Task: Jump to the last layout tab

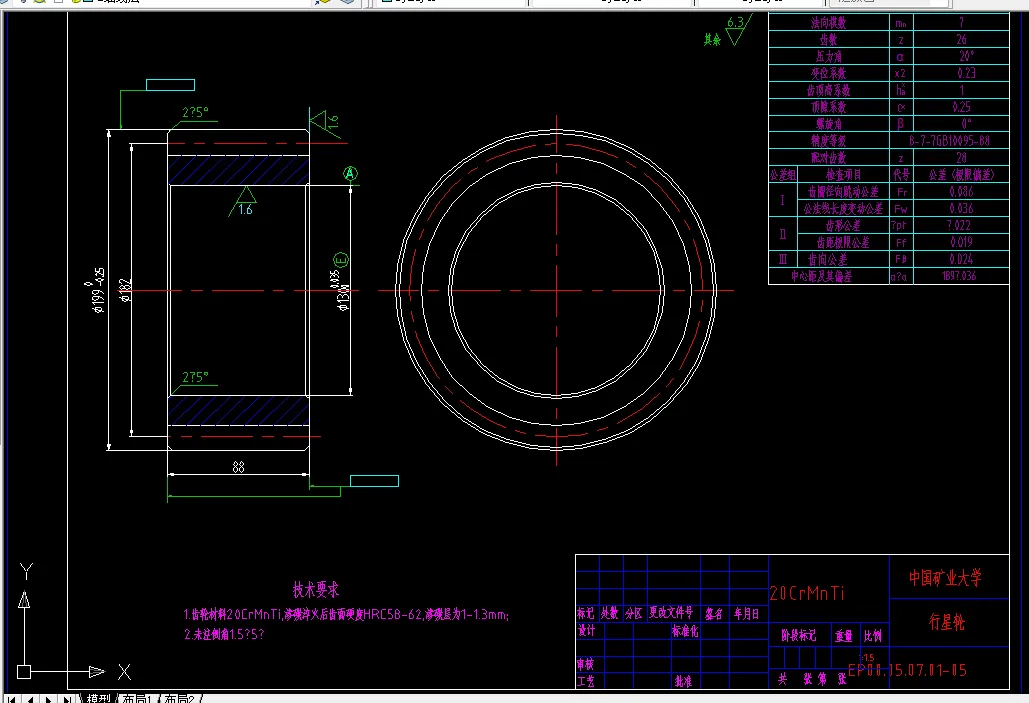Action: [67, 698]
